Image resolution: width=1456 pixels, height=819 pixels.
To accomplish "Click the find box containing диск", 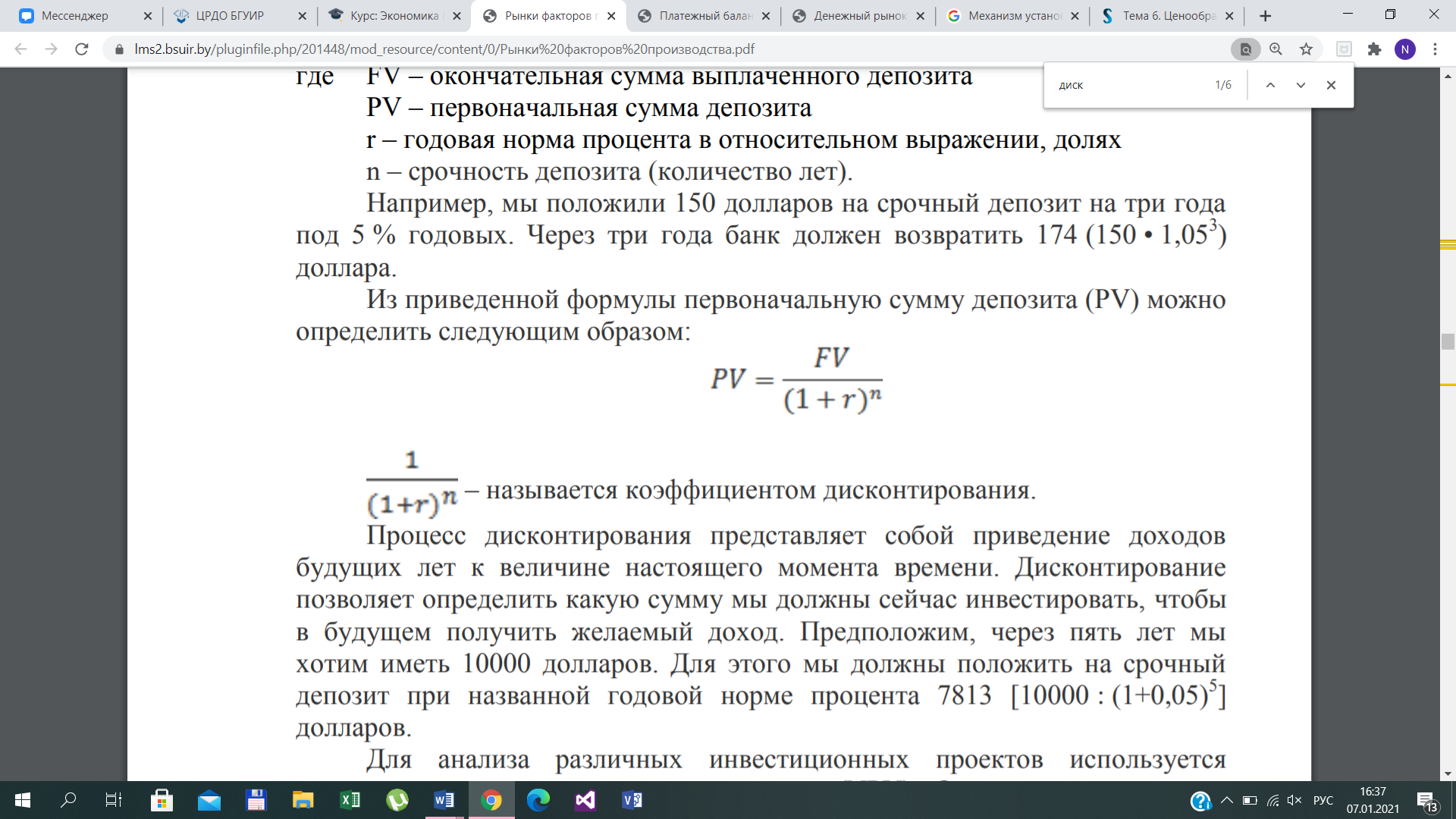I will pos(1130,85).
